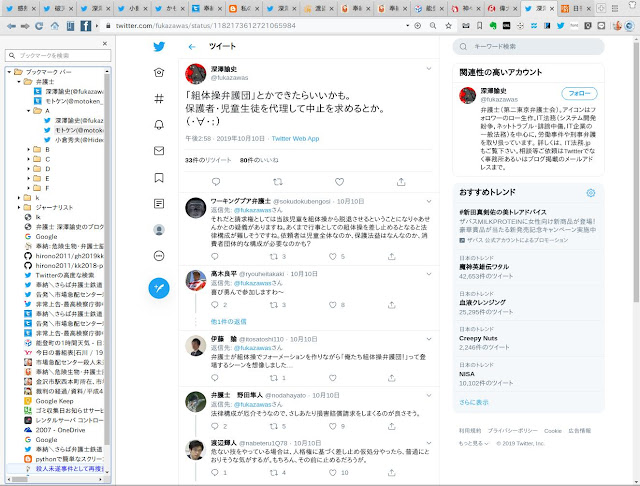Screen dimensions: 640x486
Task: Open プライバシーポリシー footer link
Action: pyautogui.click(x=513, y=431)
